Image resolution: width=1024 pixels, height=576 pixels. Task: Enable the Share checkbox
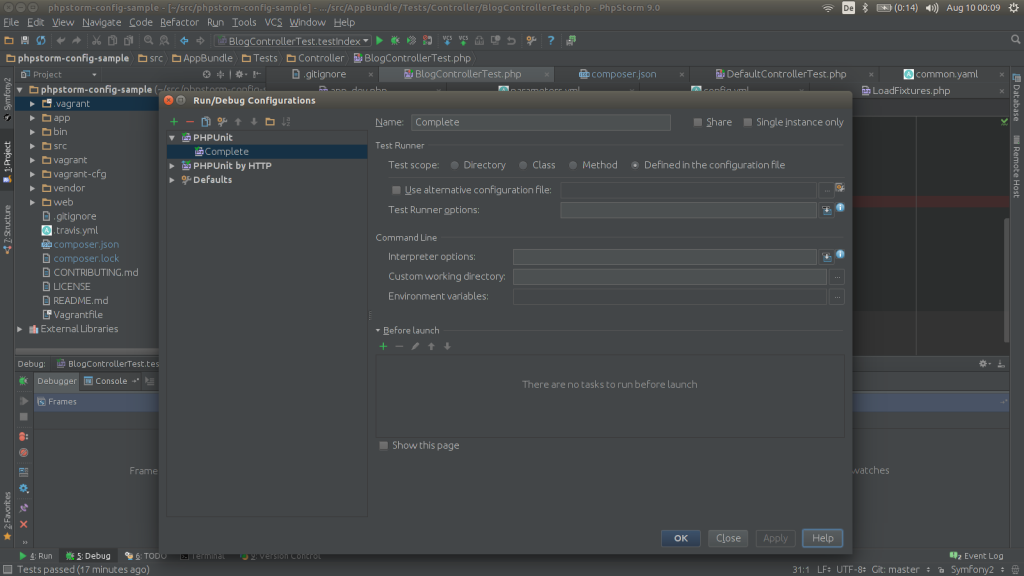point(697,122)
